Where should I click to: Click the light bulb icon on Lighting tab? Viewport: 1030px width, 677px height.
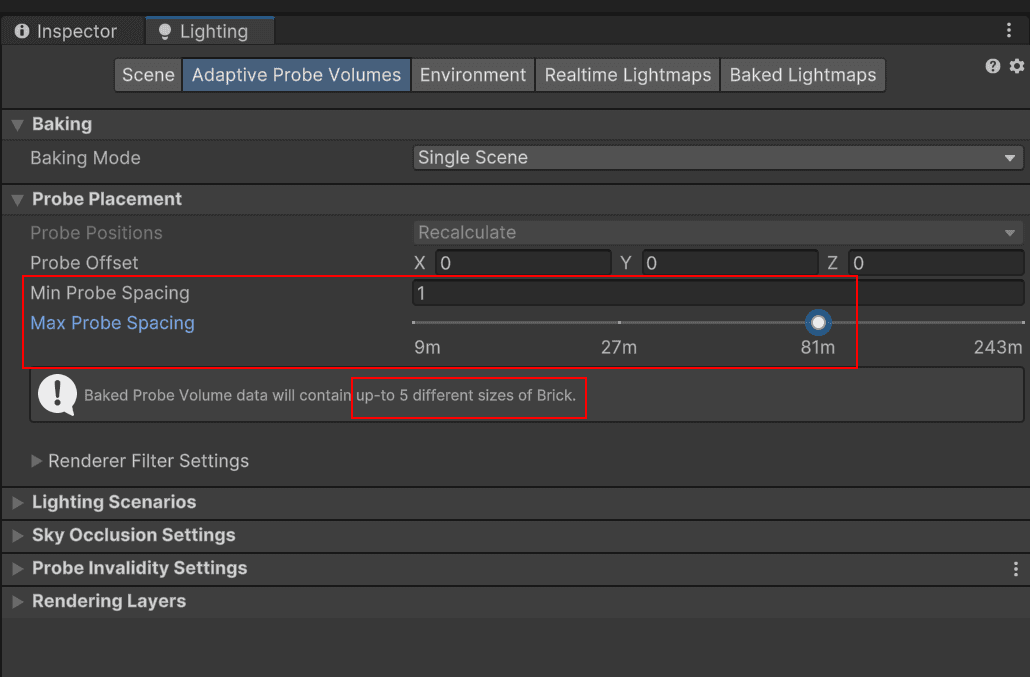tap(164, 31)
